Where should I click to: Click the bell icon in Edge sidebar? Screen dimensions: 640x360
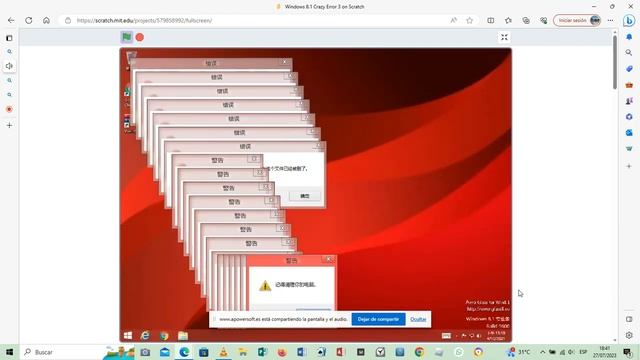[x=629, y=37]
